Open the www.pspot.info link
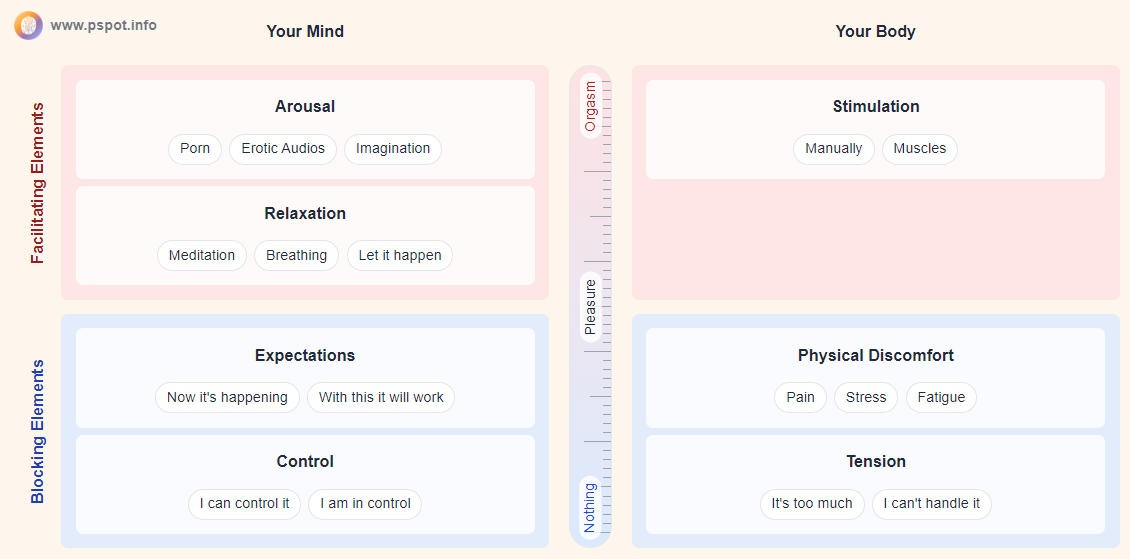This screenshot has width=1130, height=559. coord(103,25)
